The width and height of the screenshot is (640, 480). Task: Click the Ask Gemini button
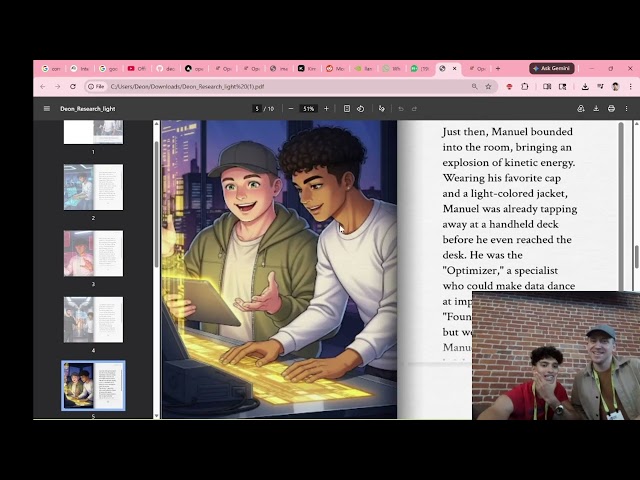pyautogui.click(x=552, y=68)
